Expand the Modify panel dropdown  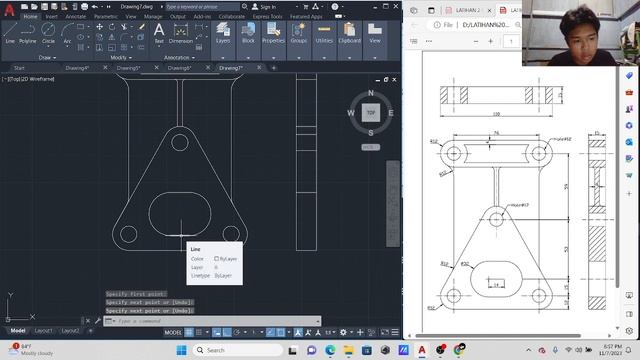[x=121, y=58]
